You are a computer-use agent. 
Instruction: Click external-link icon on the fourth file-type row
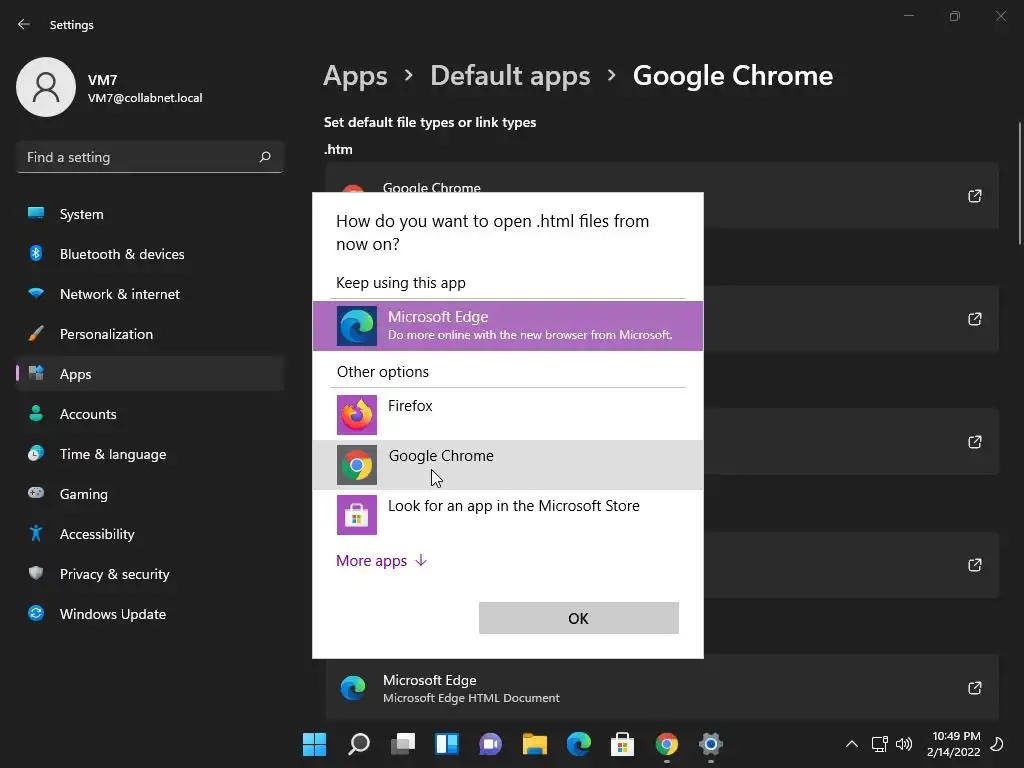(974, 565)
